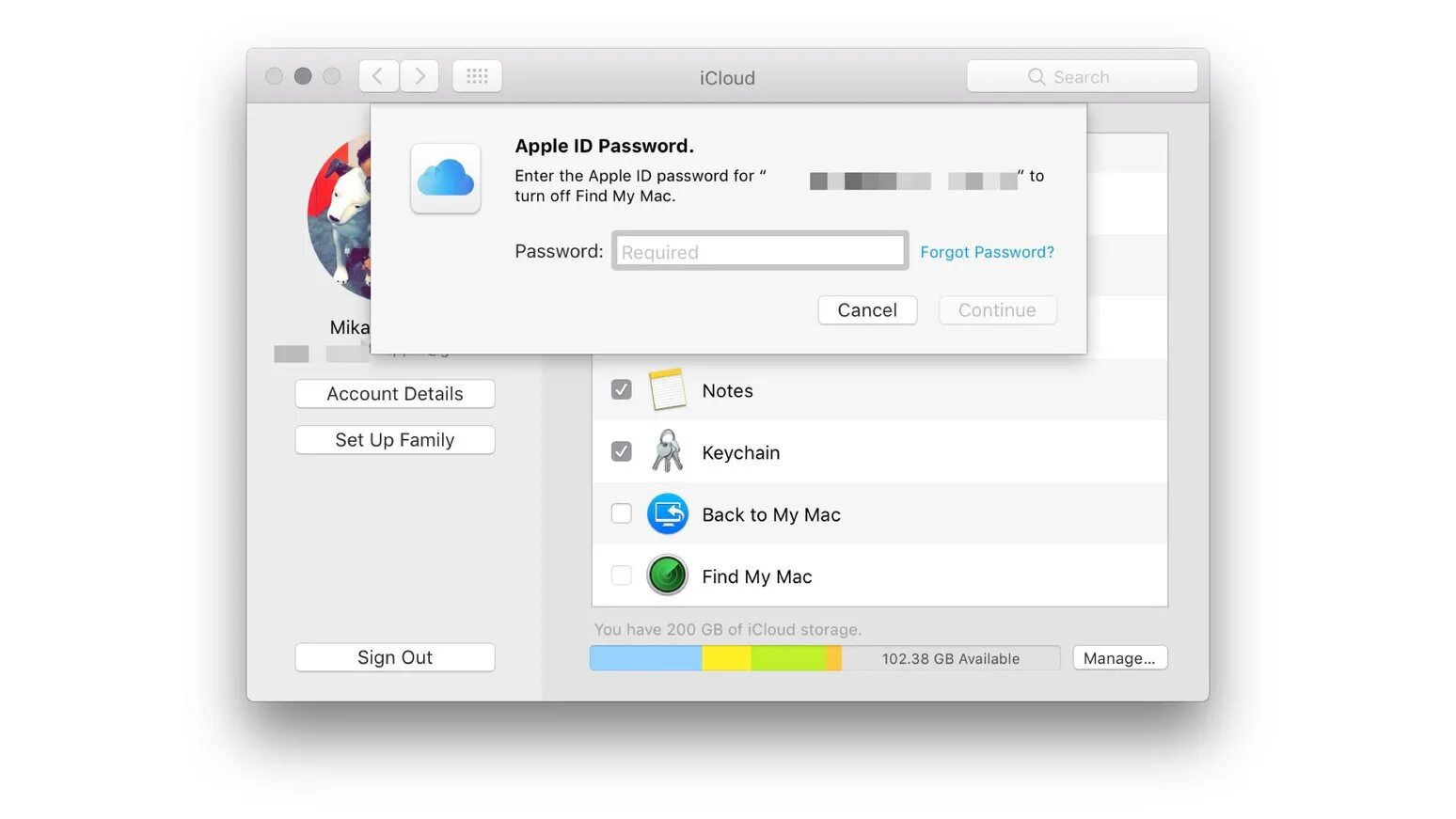
Task: Click the Find My Mac radar icon
Action: pyautogui.click(x=667, y=575)
